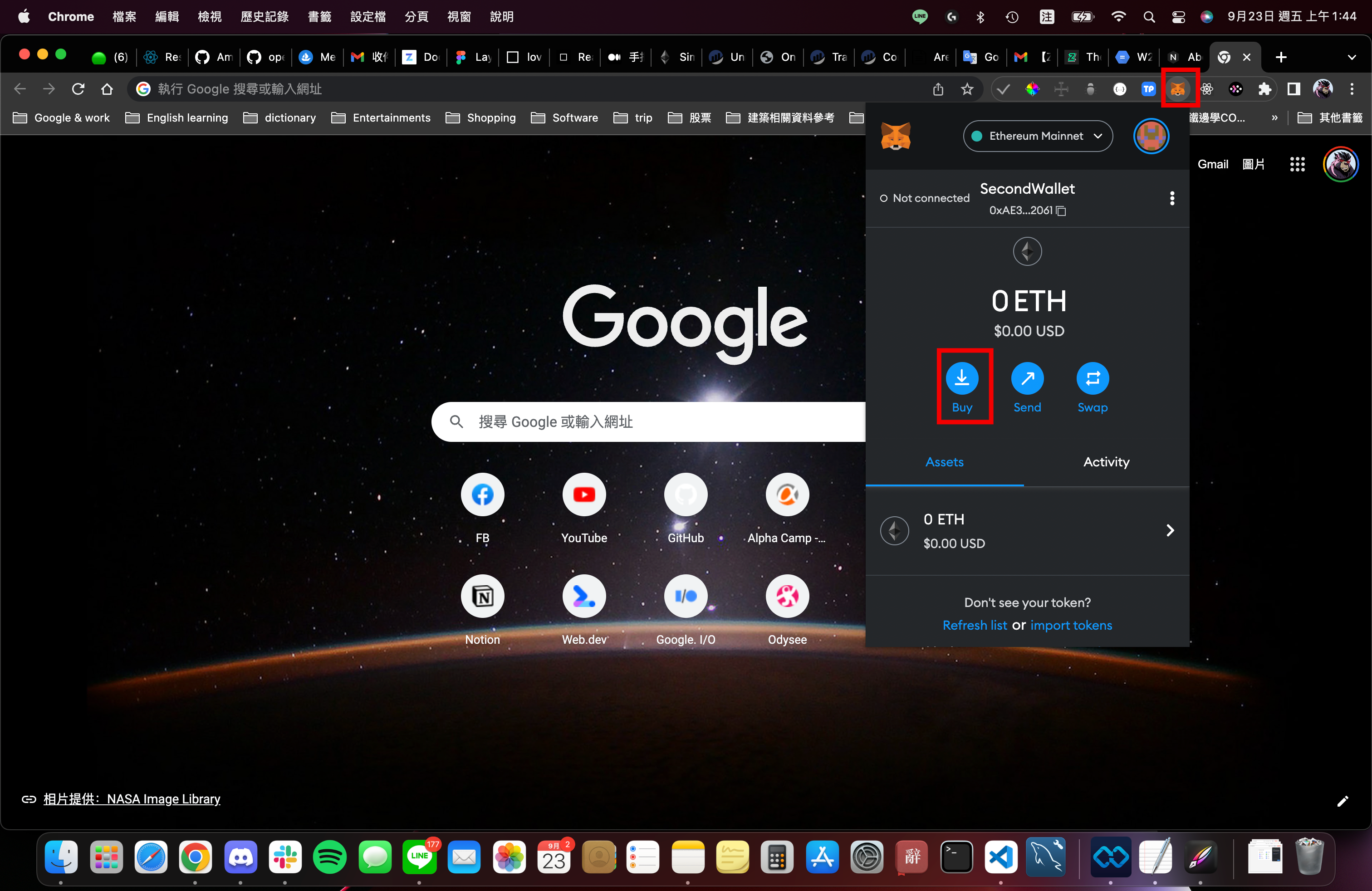The height and width of the screenshot is (891, 1372).
Task: Open the MetaMask account avatar menu
Action: point(1151,136)
